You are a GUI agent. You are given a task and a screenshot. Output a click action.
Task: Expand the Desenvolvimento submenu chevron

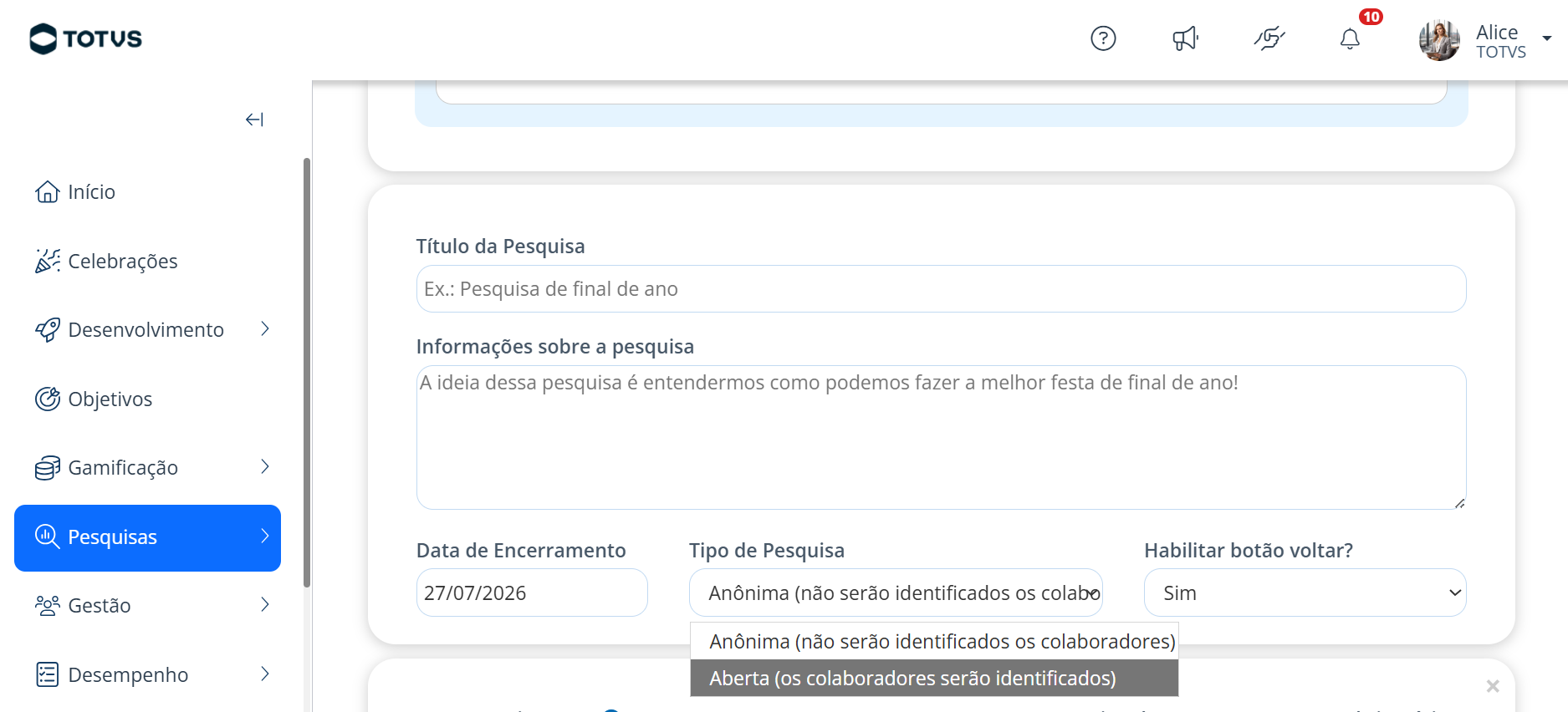click(x=265, y=329)
